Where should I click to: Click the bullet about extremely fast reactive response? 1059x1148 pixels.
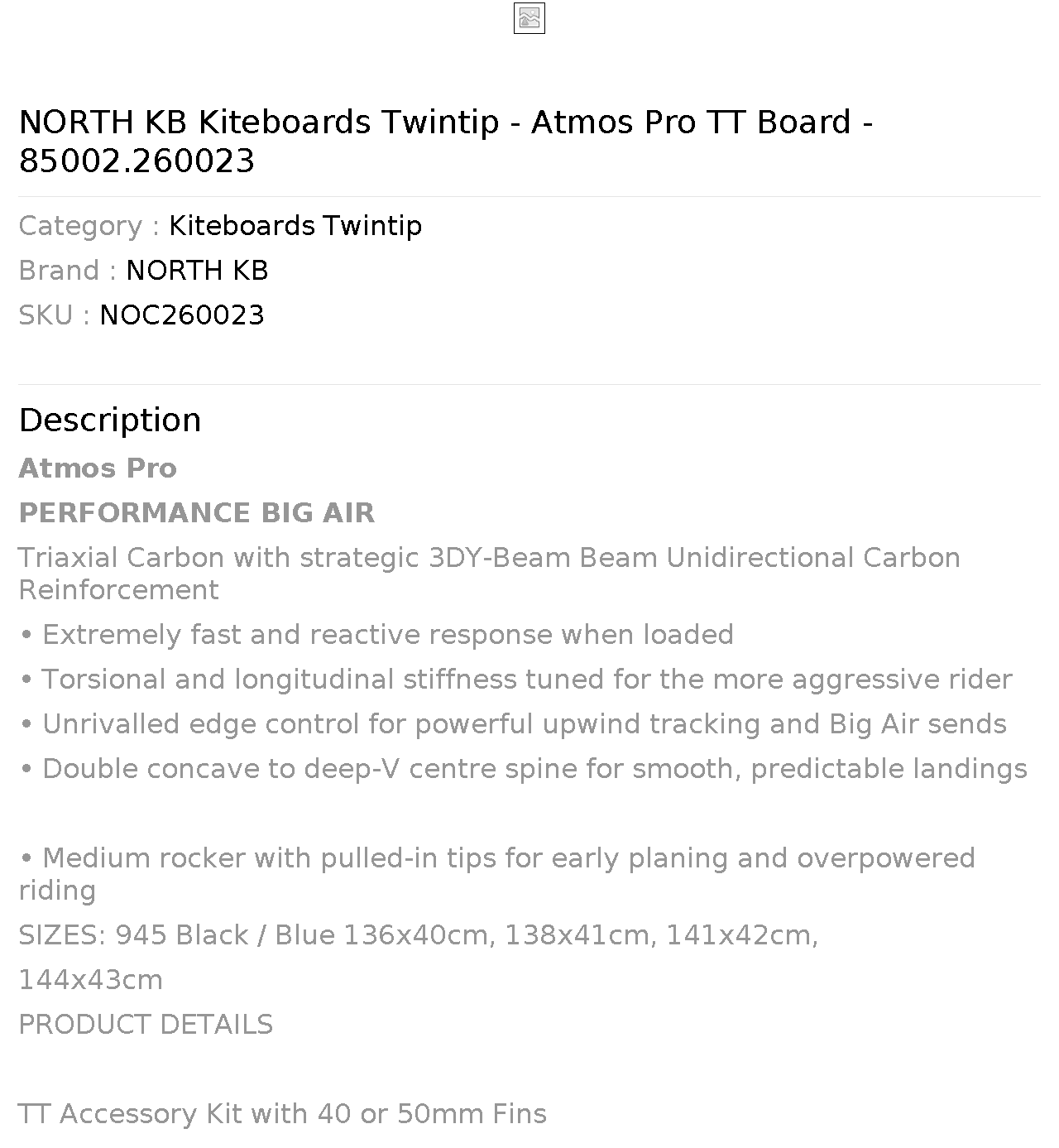tap(376, 635)
